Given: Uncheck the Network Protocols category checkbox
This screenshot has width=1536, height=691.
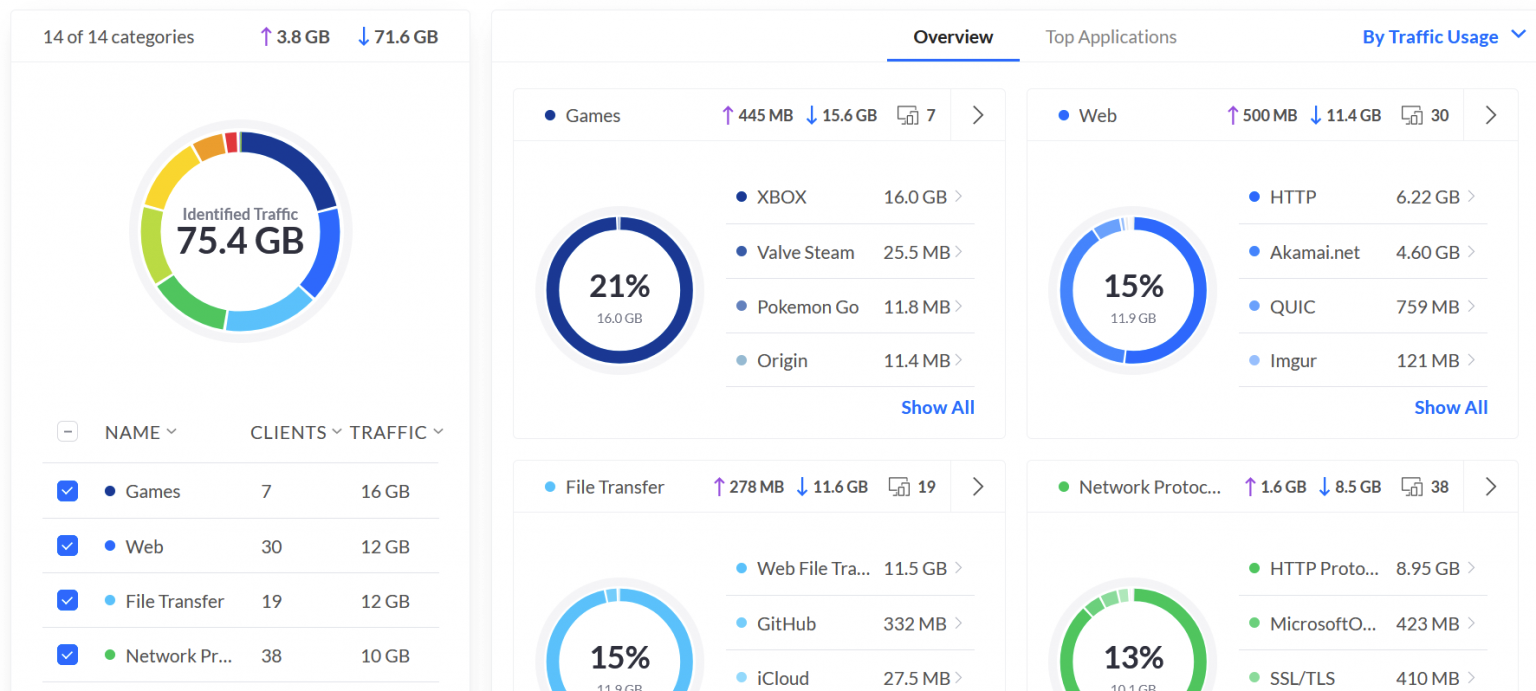Looking at the screenshot, I should pyautogui.click(x=67, y=656).
